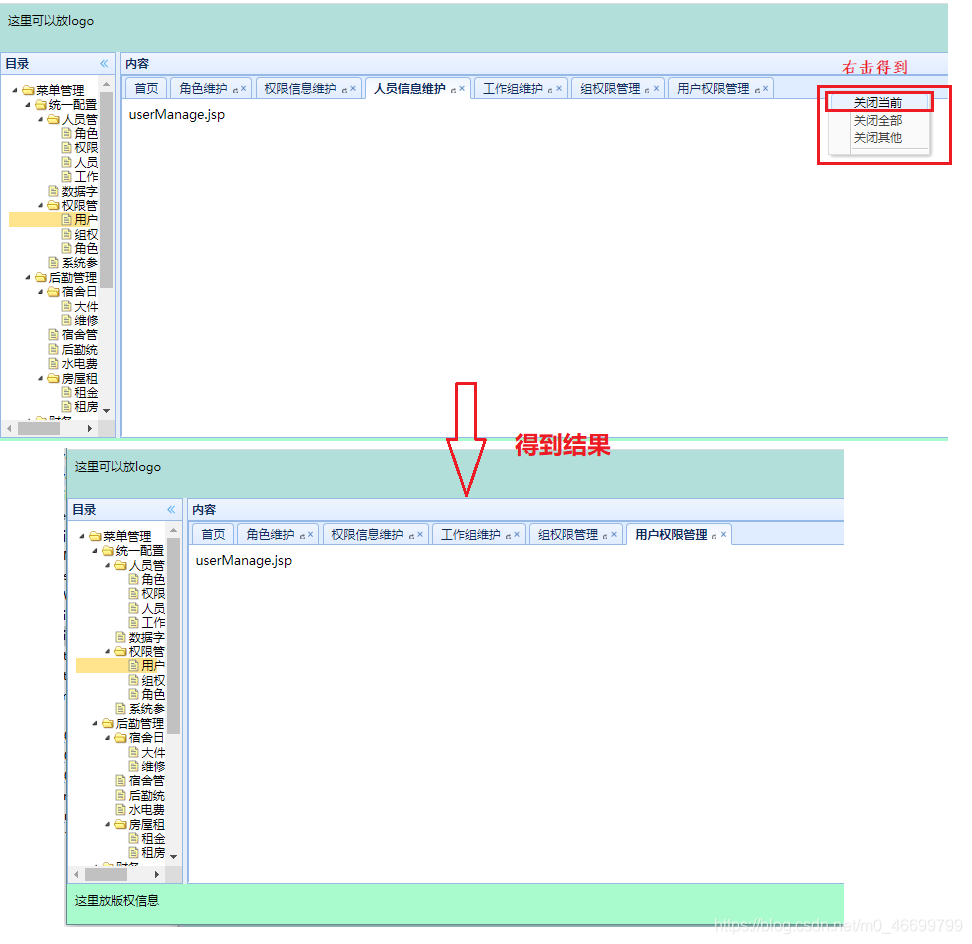Choose 关闭其他 in the context menu
The image size is (972, 944).
[x=878, y=138]
